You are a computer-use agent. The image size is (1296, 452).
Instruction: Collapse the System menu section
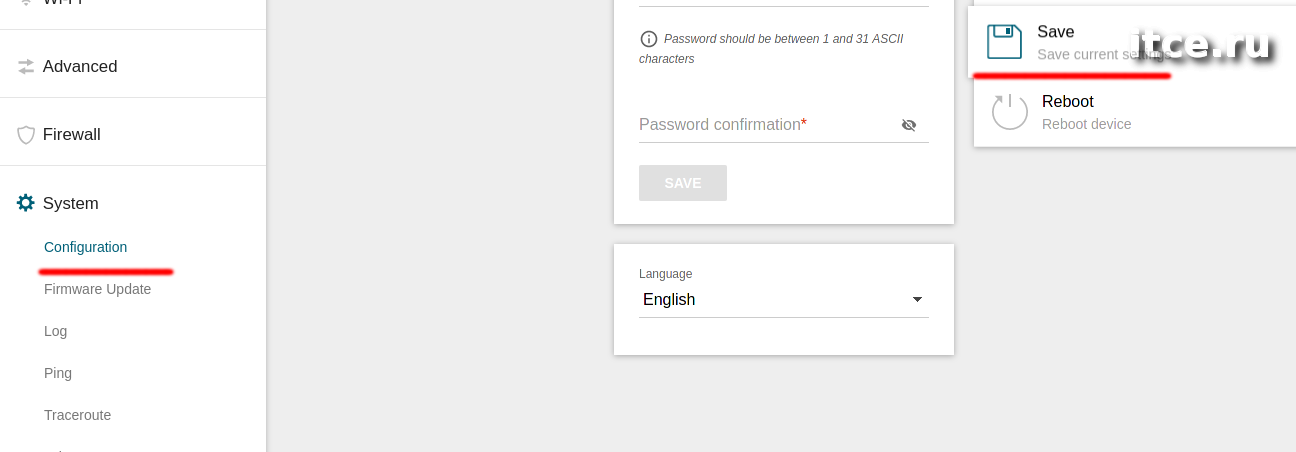pos(133,203)
